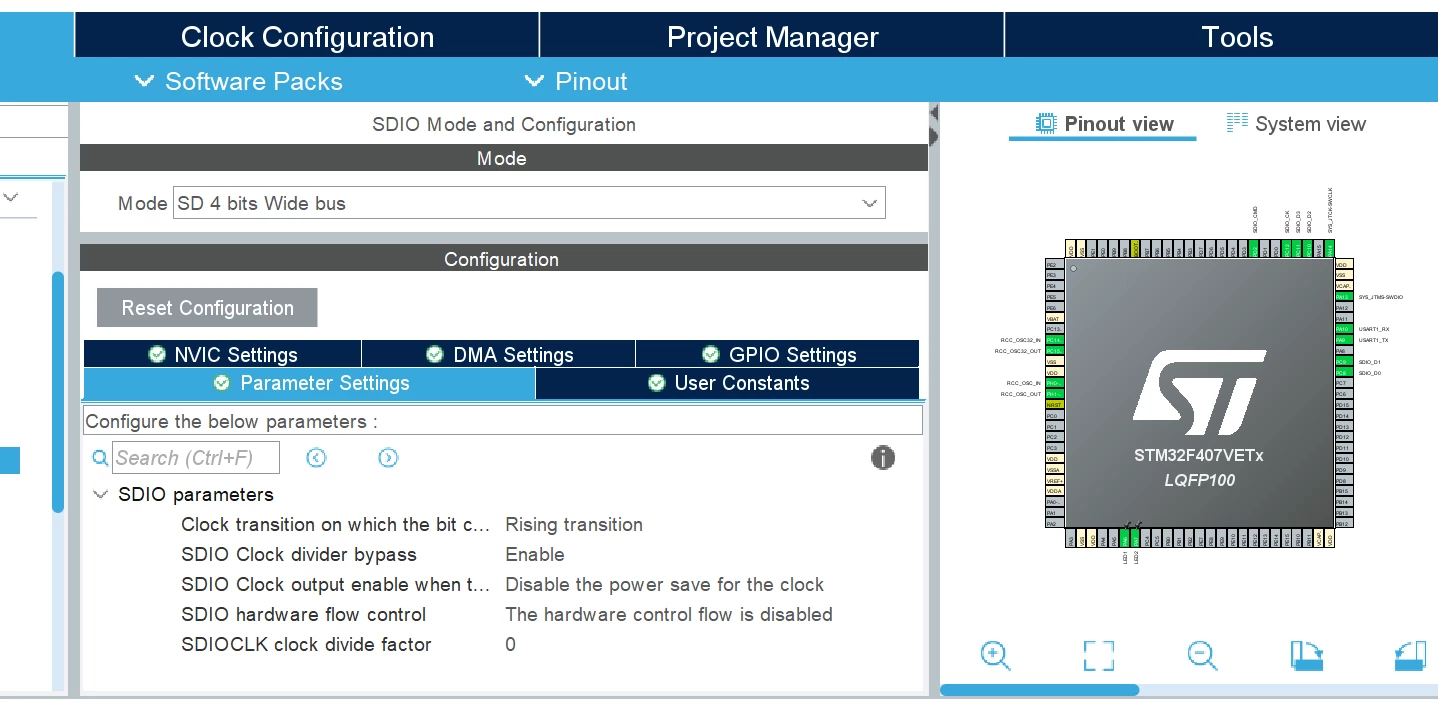Open the DMA Settings tab
Viewport: 1438px width, 703px height.
tap(499, 354)
